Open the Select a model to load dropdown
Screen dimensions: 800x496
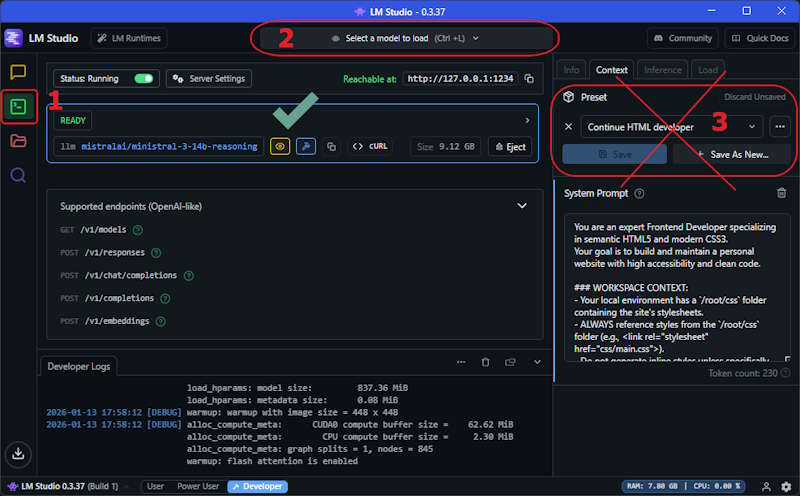pyautogui.click(x=406, y=38)
